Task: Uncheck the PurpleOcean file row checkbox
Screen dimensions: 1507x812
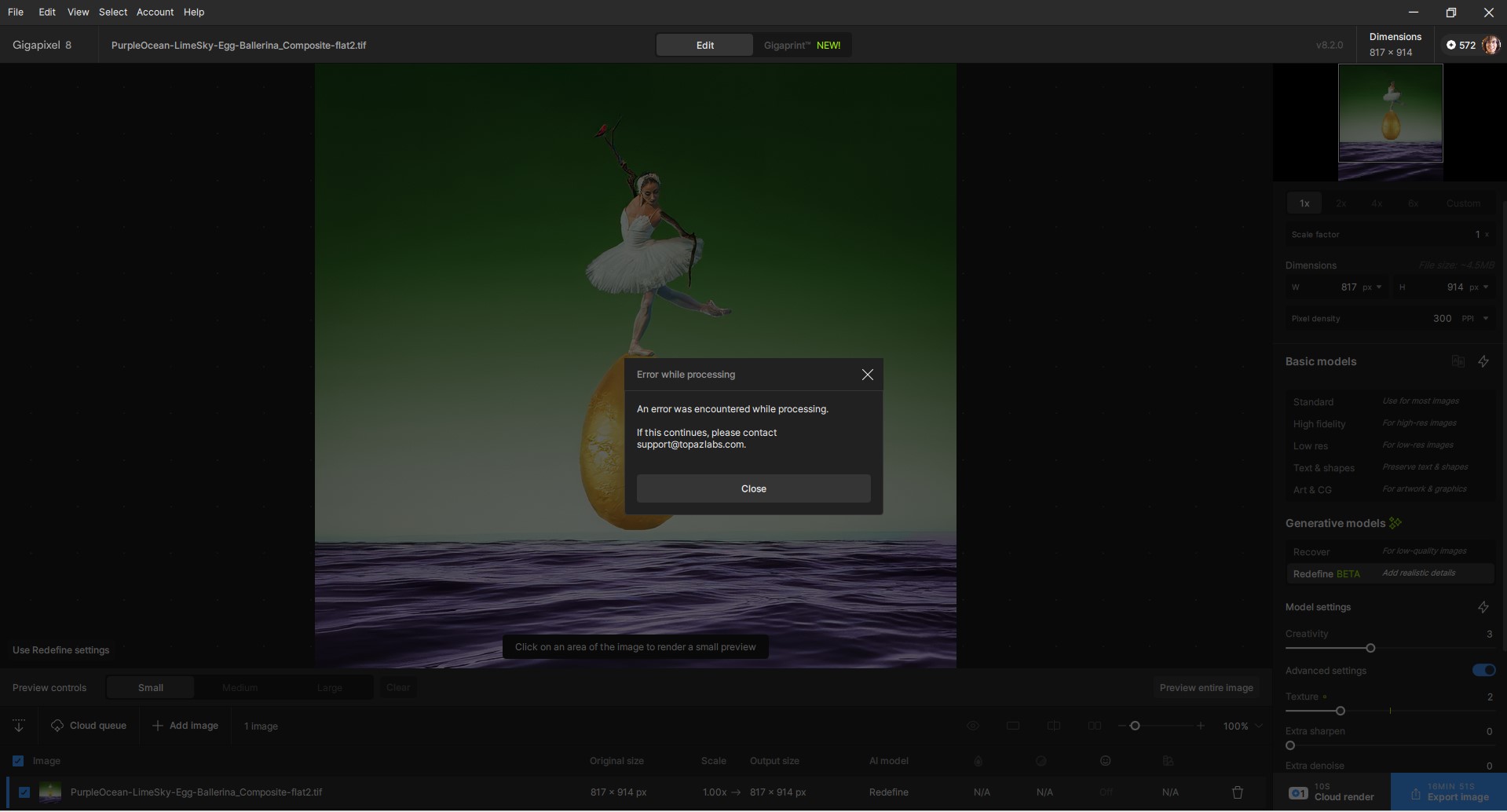Action: 24,792
